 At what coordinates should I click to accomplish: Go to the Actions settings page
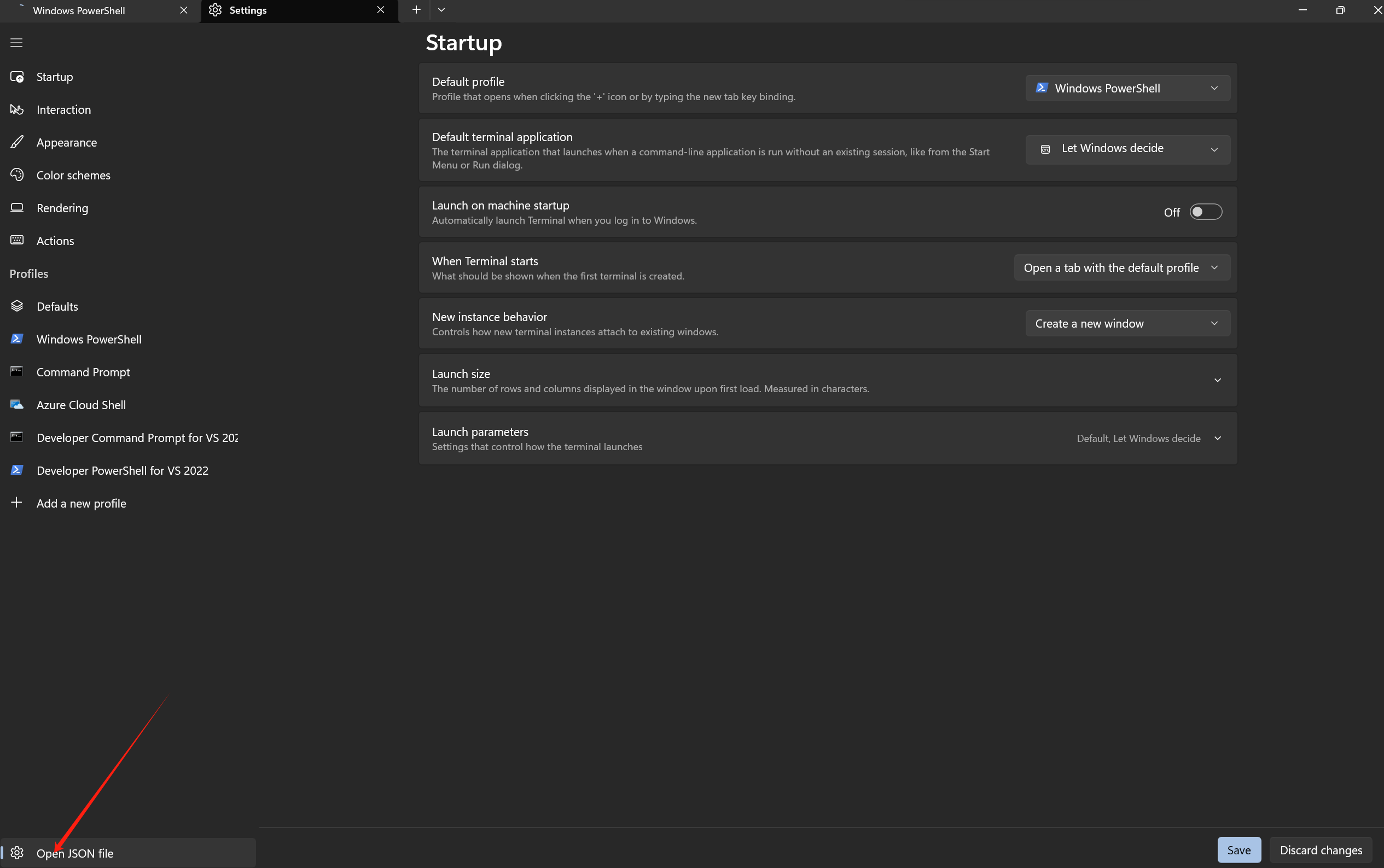click(x=128, y=240)
